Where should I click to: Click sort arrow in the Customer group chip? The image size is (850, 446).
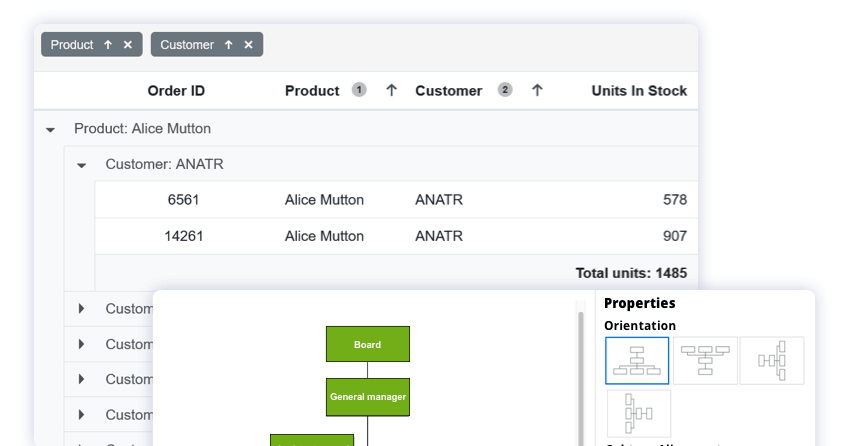click(x=229, y=45)
